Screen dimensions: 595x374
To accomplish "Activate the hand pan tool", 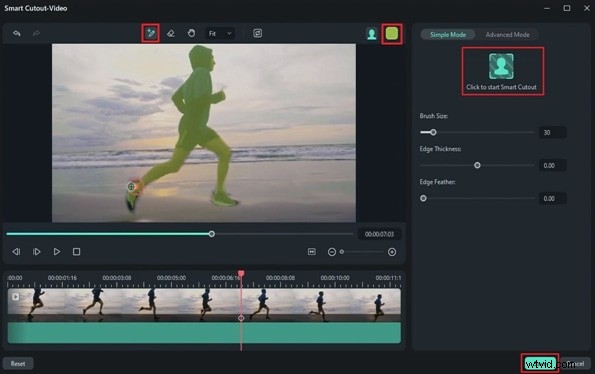I will (191, 33).
